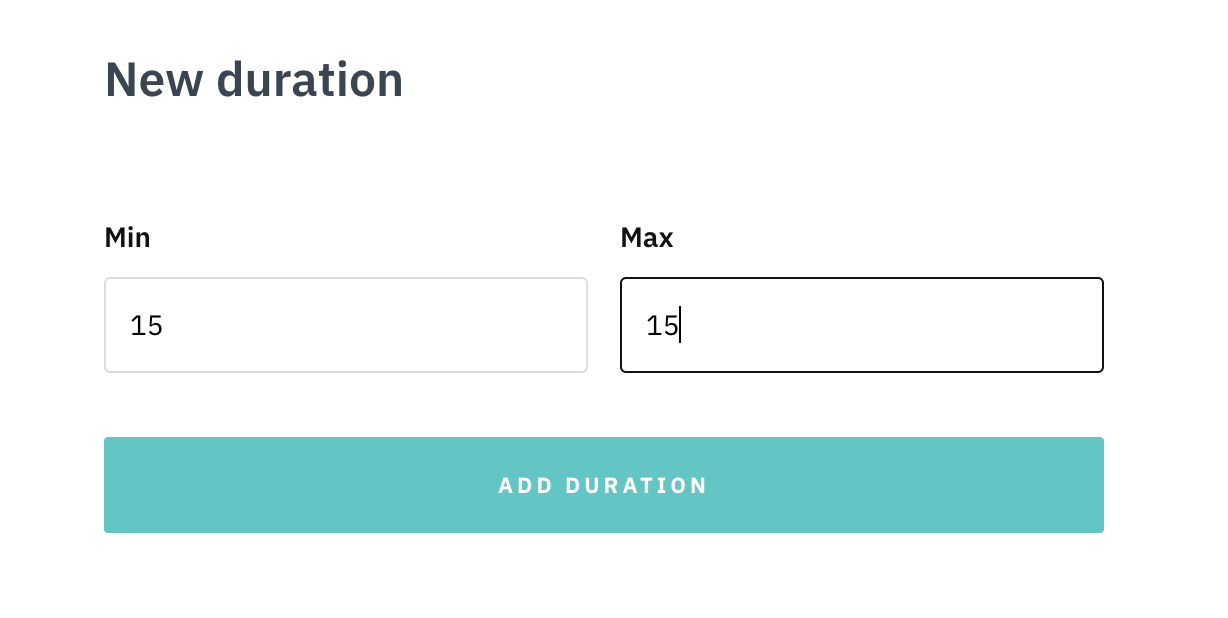Click the Max field label
1228x618 pixels.
pos(646,238)
